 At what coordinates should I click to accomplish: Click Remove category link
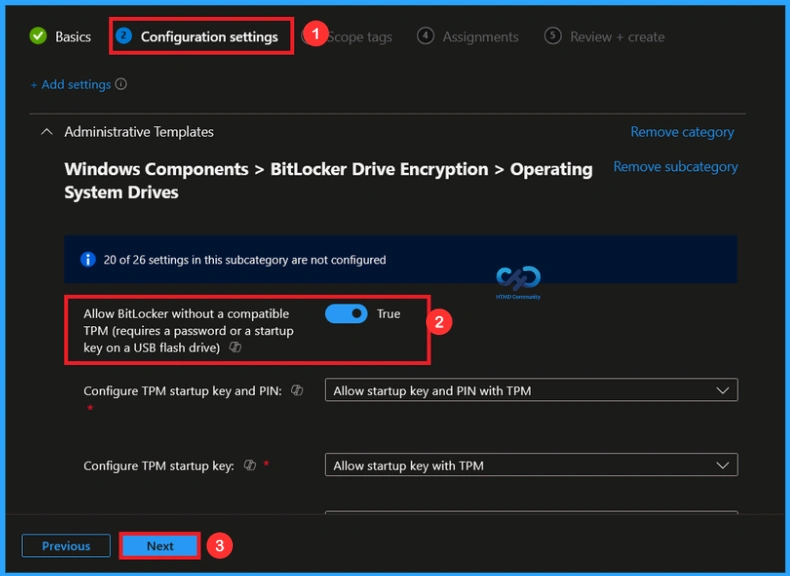click(682, 132)
